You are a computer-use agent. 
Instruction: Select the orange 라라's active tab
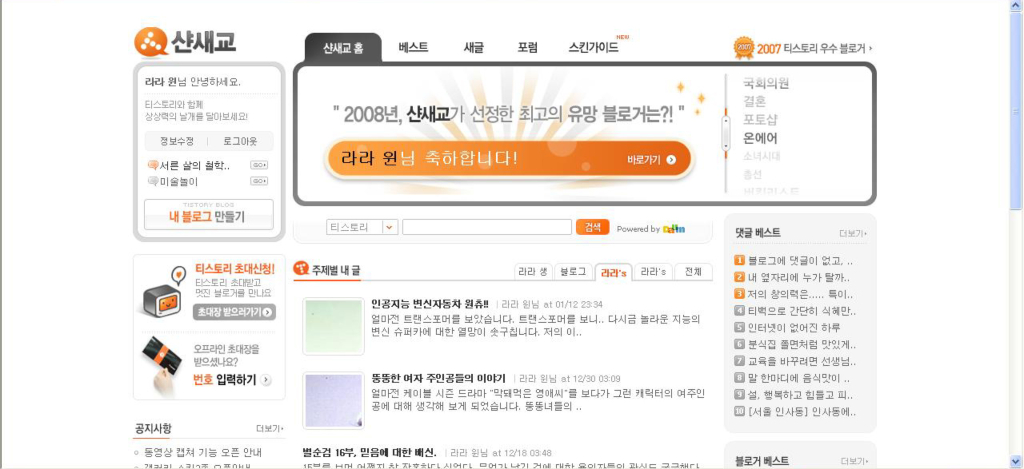point(613,273)
